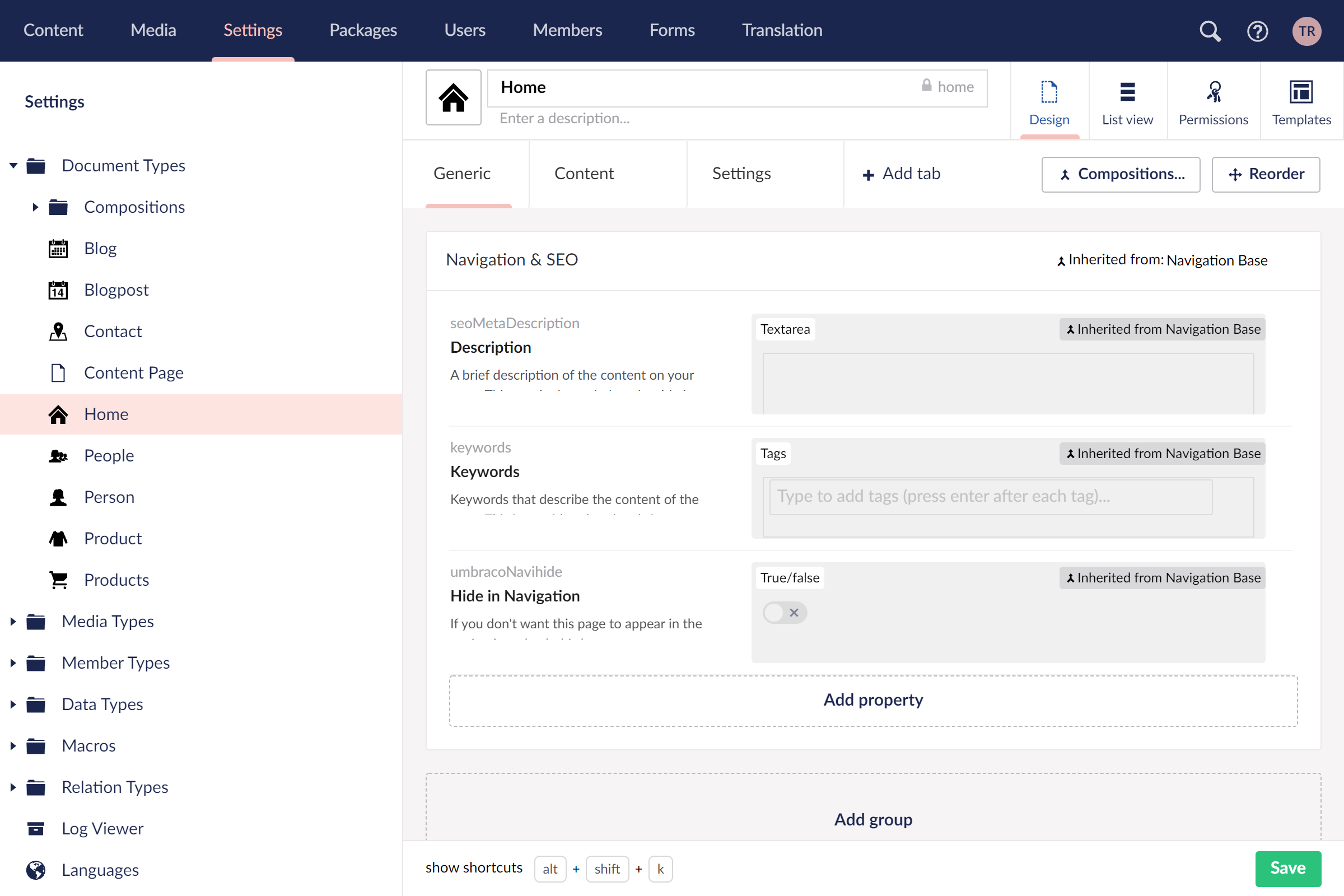Click the Add group area
This screenshot has width=1344, height=896.
tap(873, 807)
